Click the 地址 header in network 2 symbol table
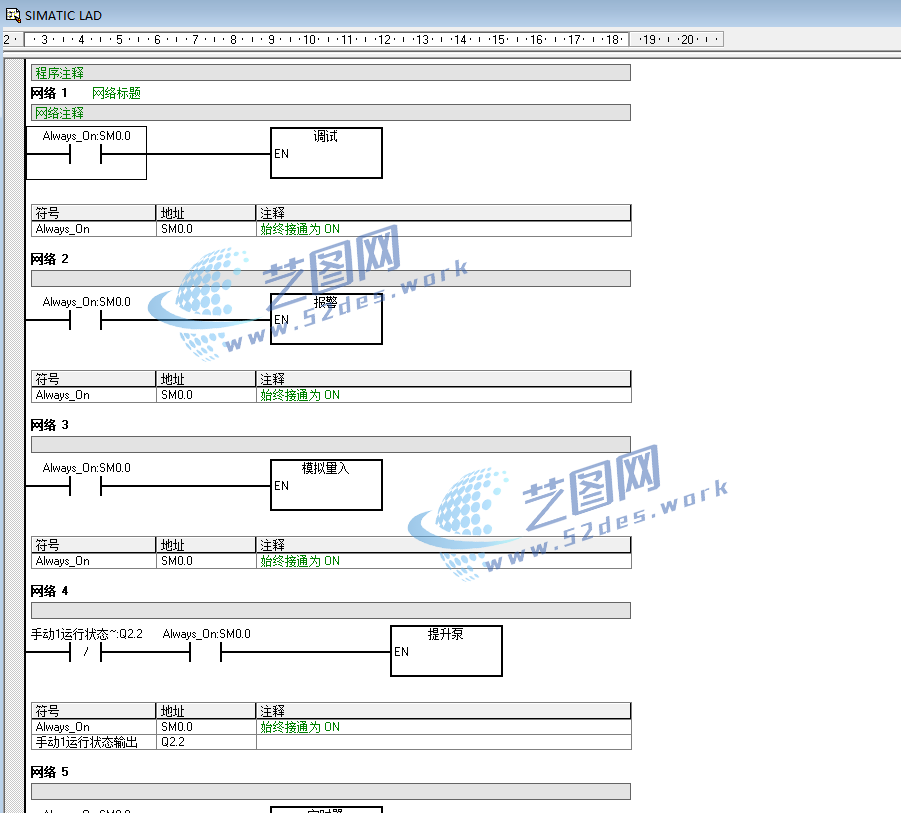901x813 pixels. (x=206, y=379)
